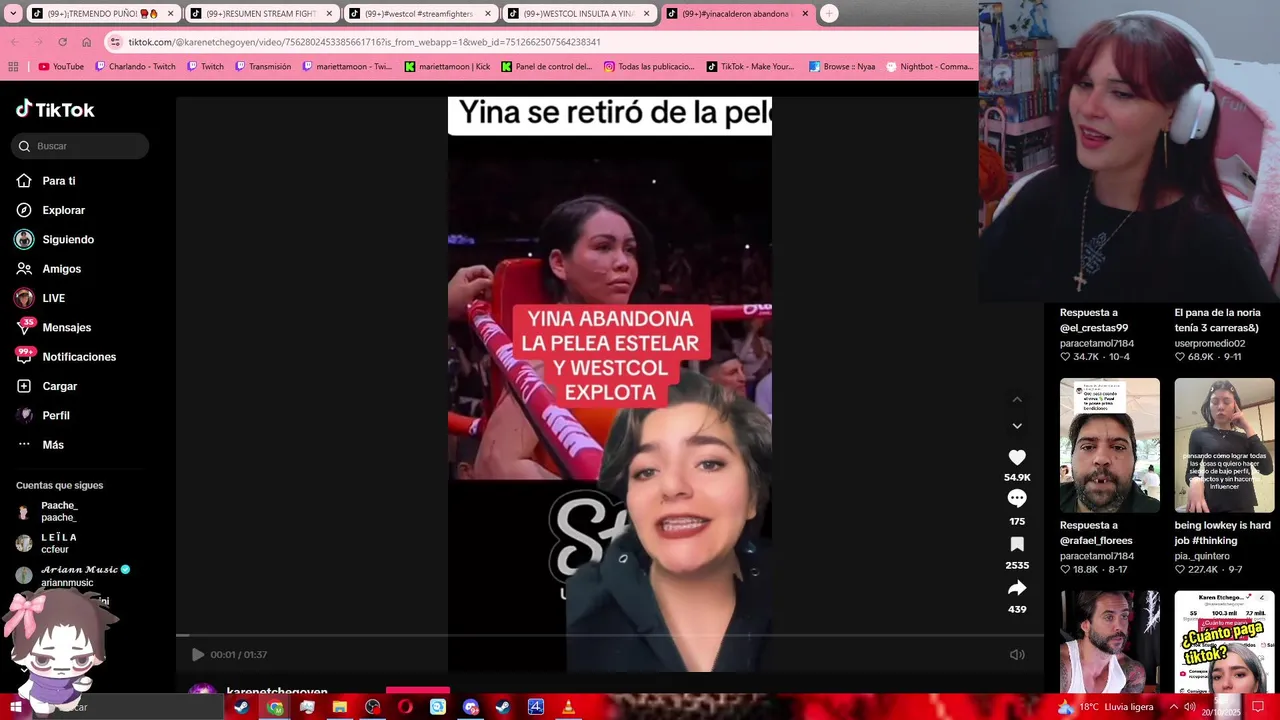Open the Panel de control del... bookmark
The height and width of the screenshot is (720, 1280).
[x=547, y=67]
